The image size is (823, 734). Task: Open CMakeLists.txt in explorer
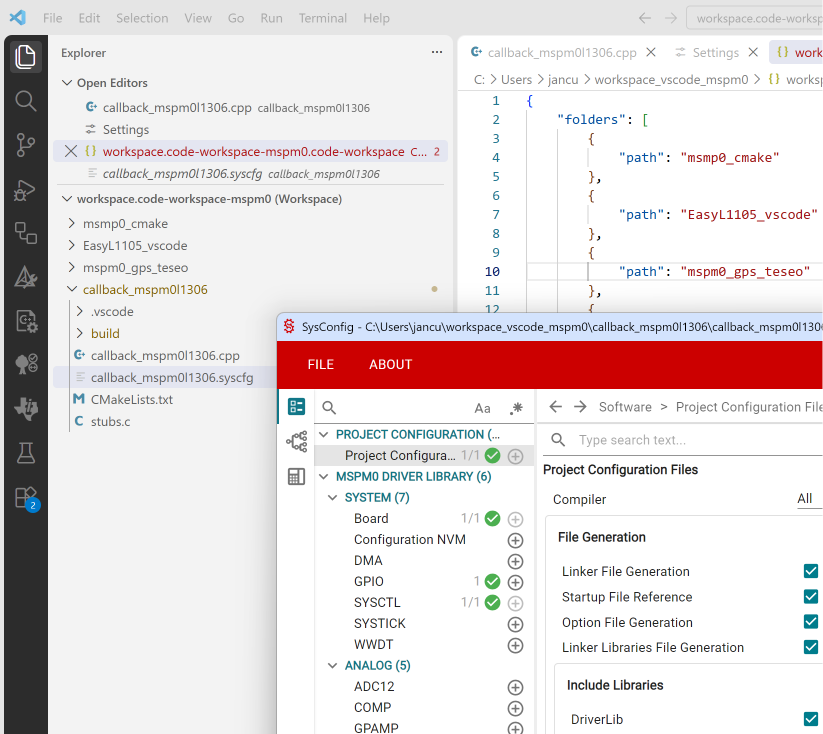click(x=132, y=400)
